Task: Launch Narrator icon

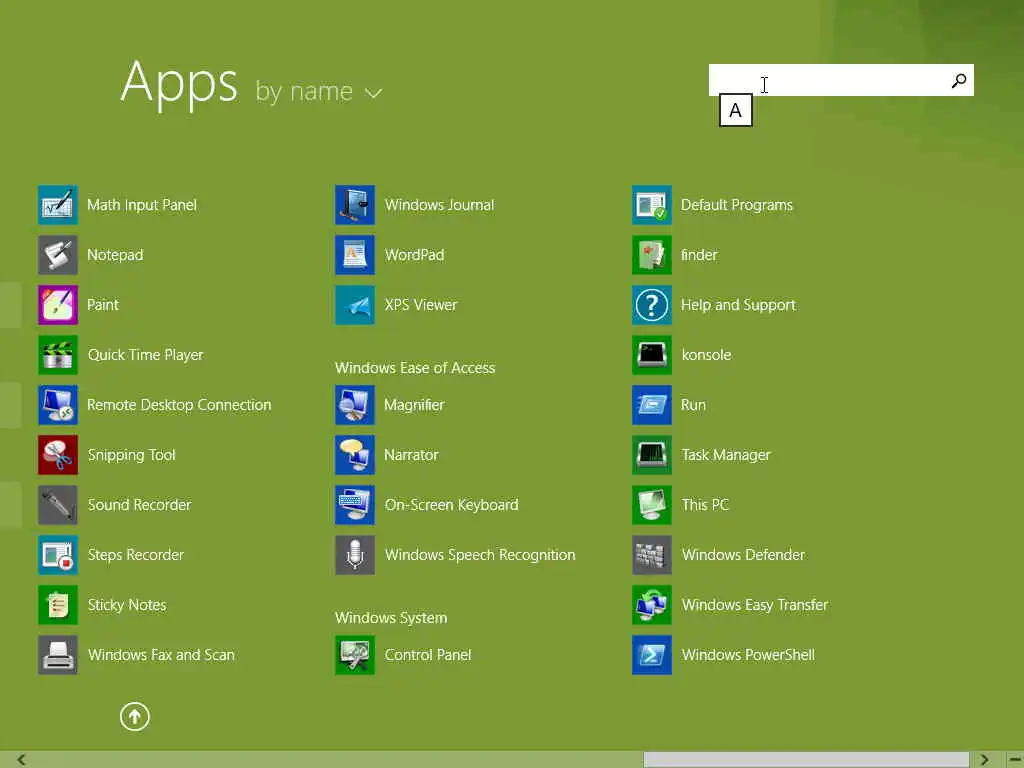Action: [x=355, y=455]
